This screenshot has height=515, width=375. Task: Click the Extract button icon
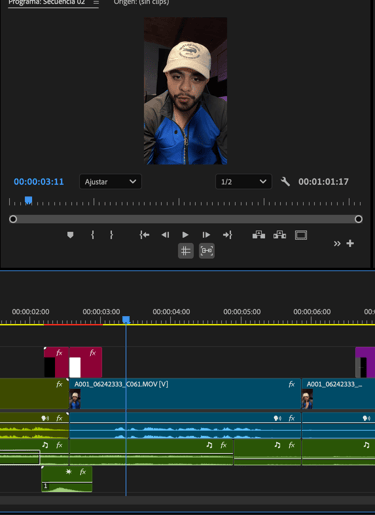point(280,235)
